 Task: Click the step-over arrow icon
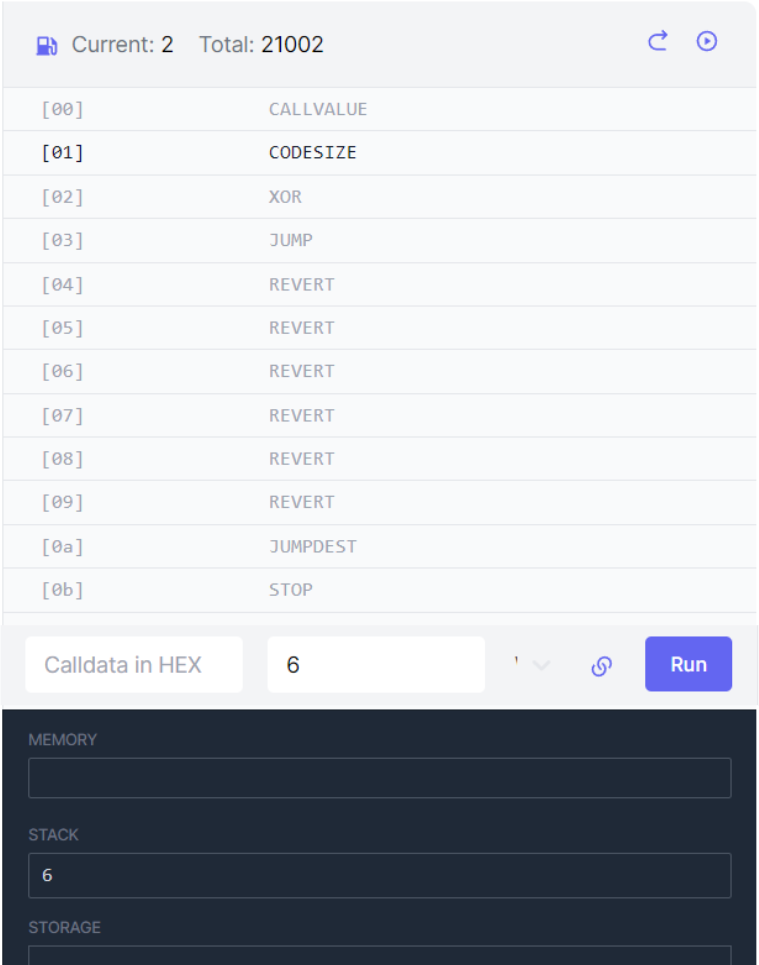[x=657, y=41]
